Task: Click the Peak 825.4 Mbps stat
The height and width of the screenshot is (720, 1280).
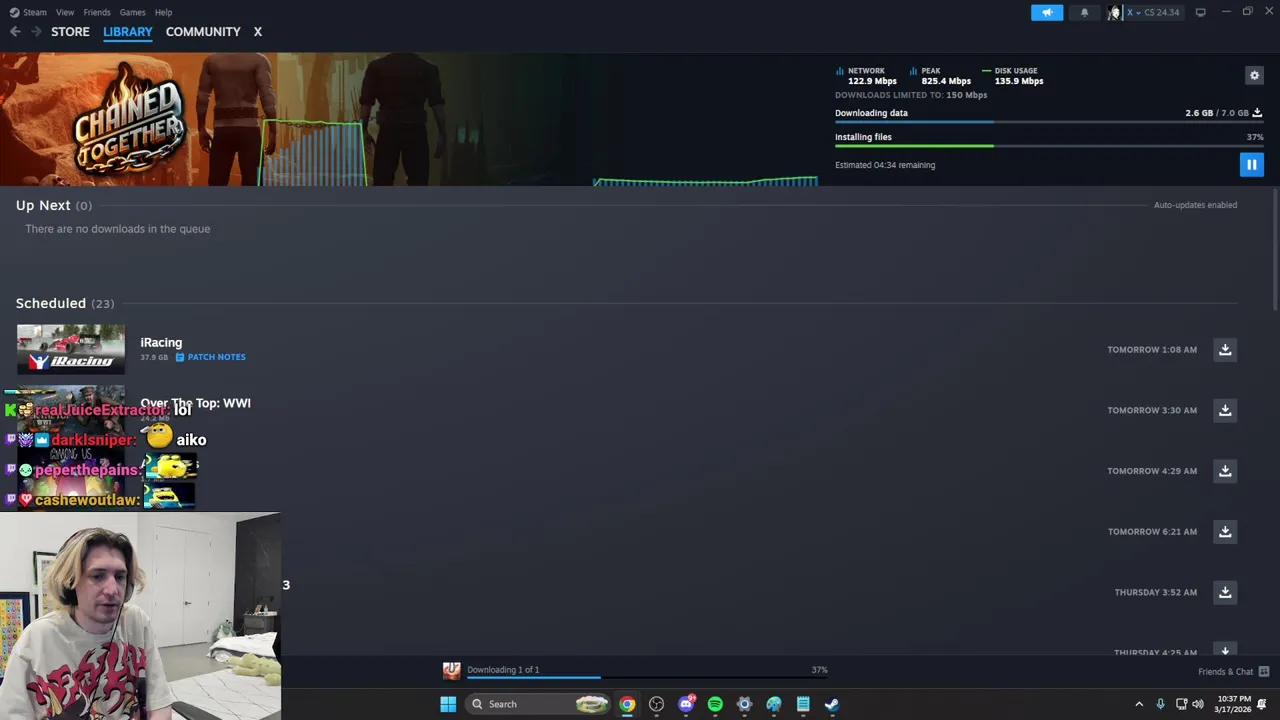Action: (940, 76)
